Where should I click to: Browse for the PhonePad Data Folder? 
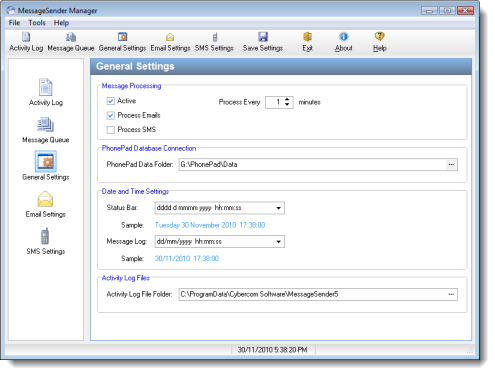pyautogui.click(x=451, y=165)
